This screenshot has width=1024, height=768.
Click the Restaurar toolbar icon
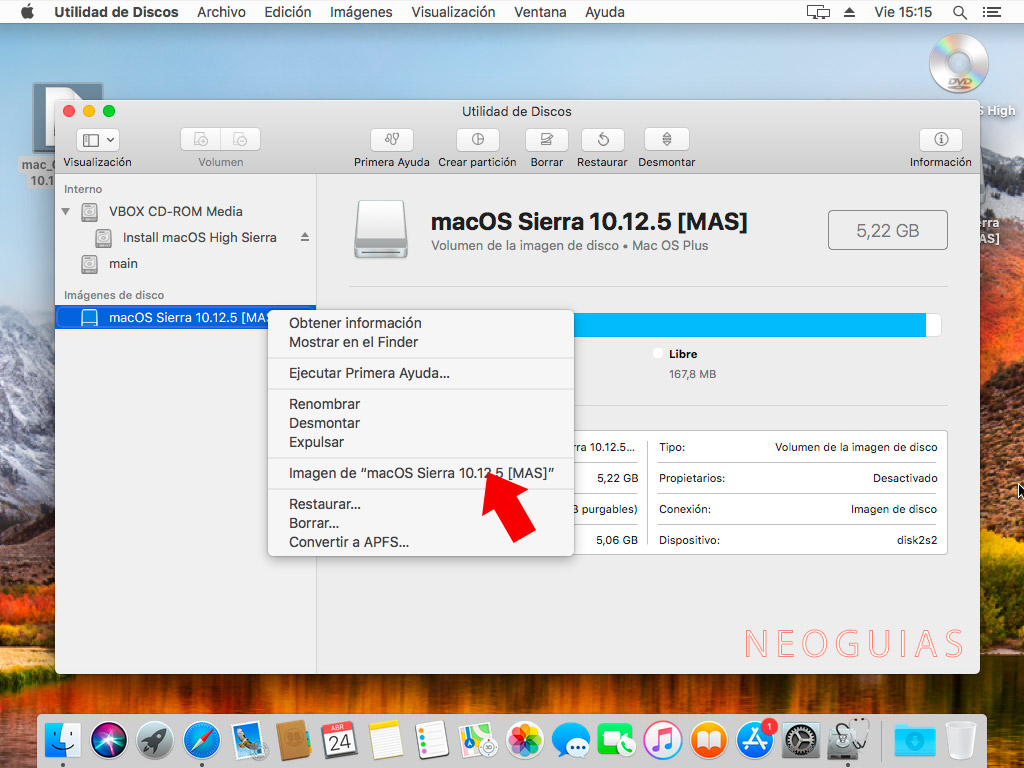click(602, 139)
